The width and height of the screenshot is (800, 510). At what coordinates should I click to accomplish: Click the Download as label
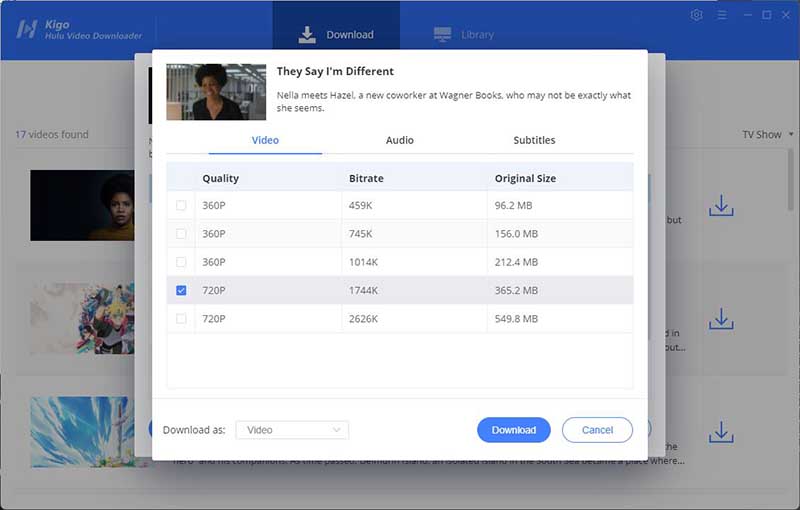pos(194,430)
